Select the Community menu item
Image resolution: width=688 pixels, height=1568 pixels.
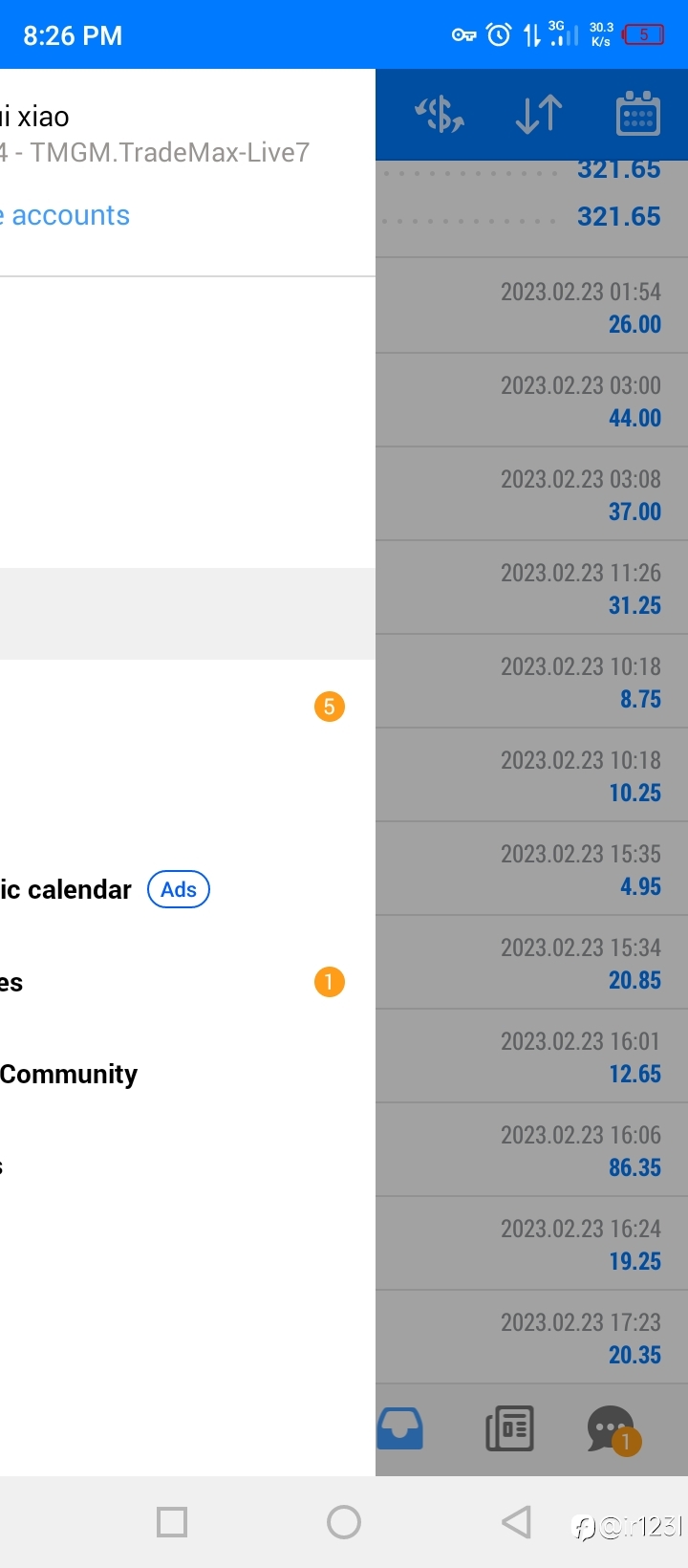69,1074
